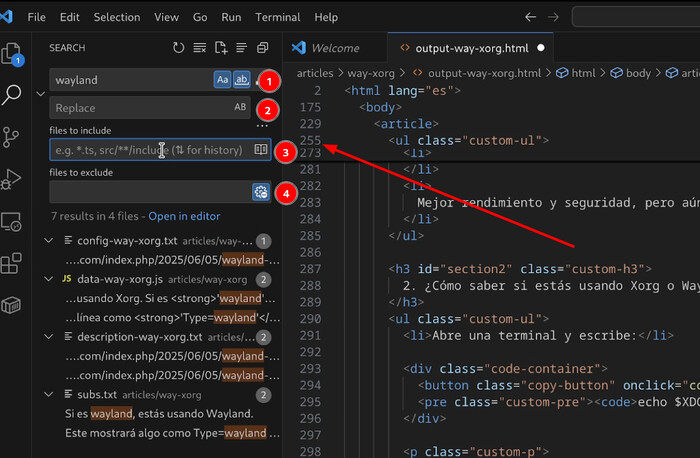Collapse the replace field chevron
700x458 pixels.
41,94
